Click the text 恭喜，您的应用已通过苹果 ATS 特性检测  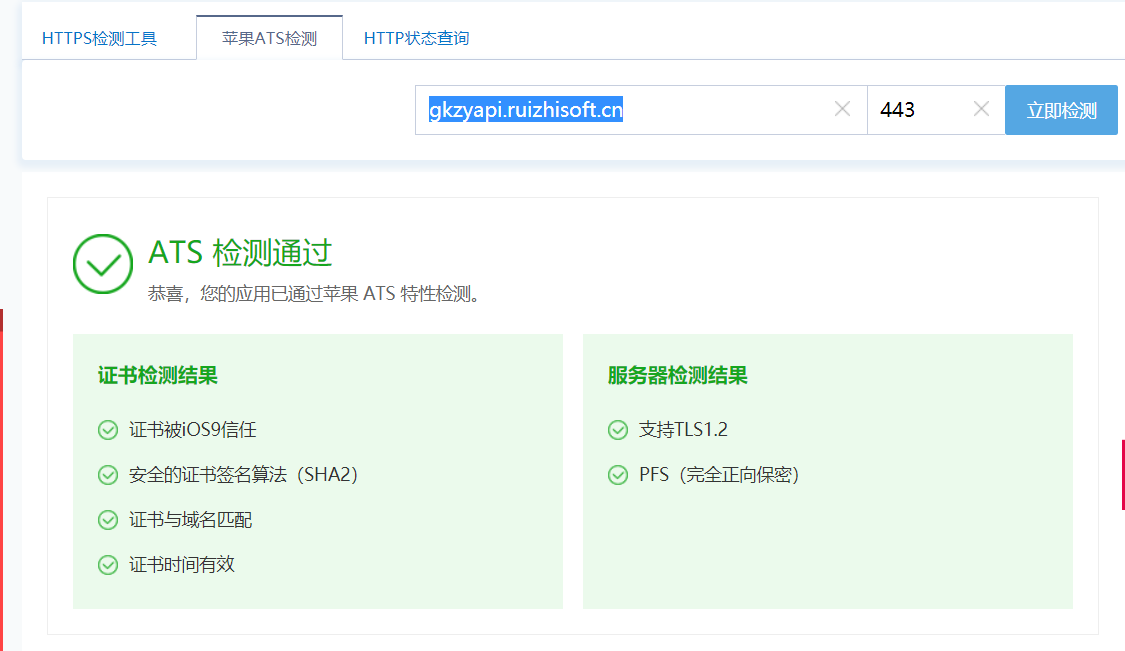[x=314, y=294]
